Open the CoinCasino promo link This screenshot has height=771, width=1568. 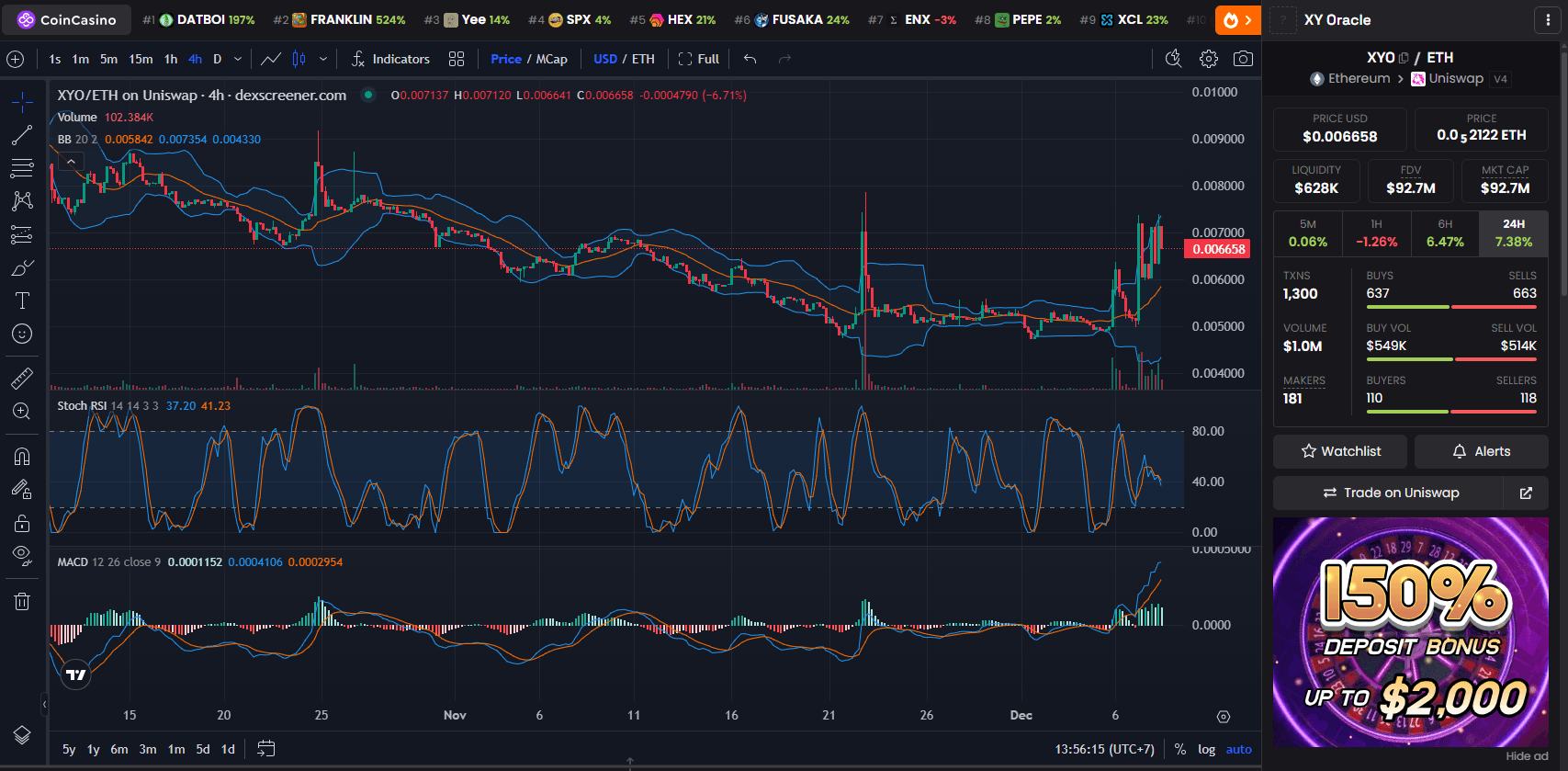click(x=68, y=19)
